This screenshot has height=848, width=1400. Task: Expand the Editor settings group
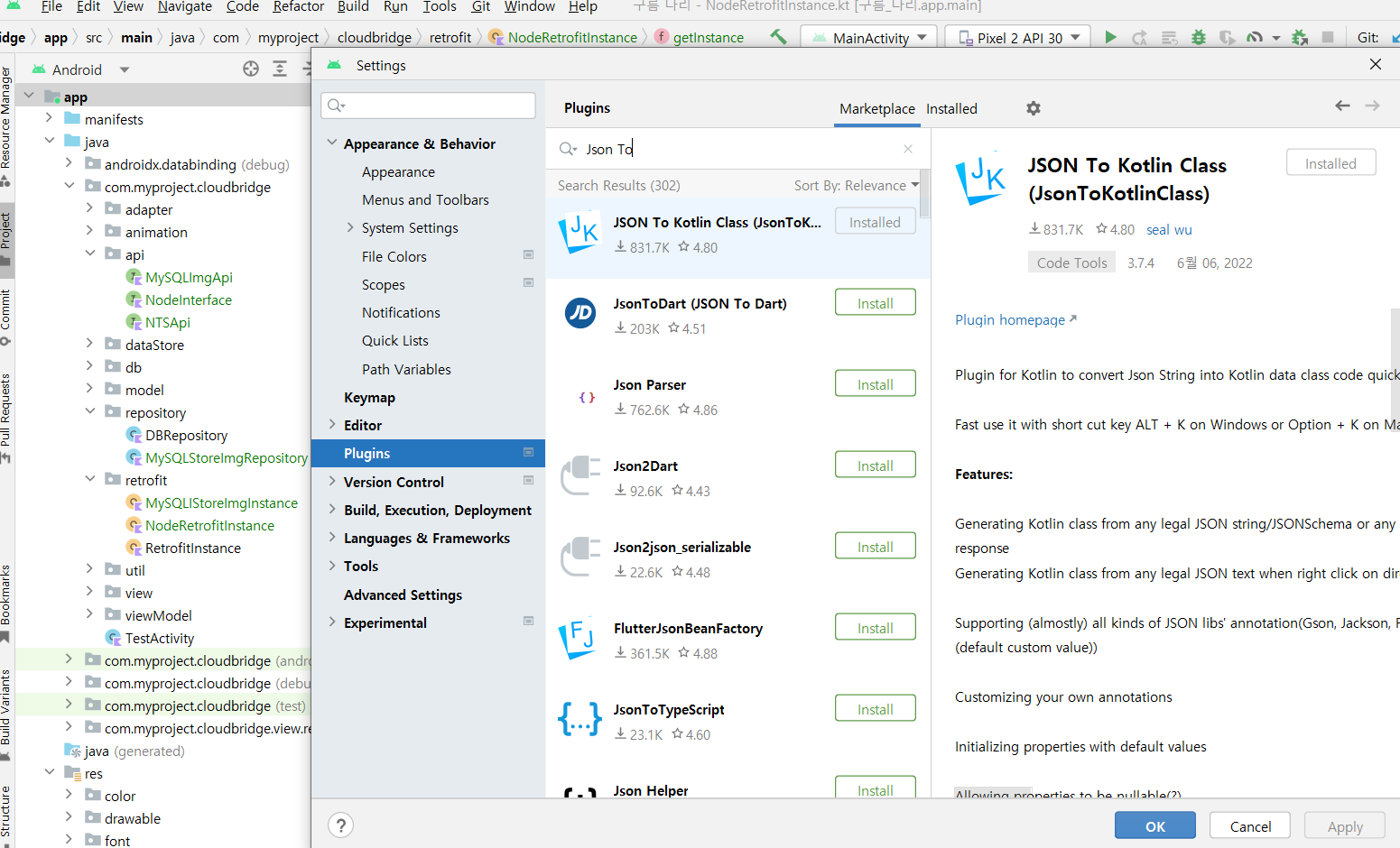[332, 425]
